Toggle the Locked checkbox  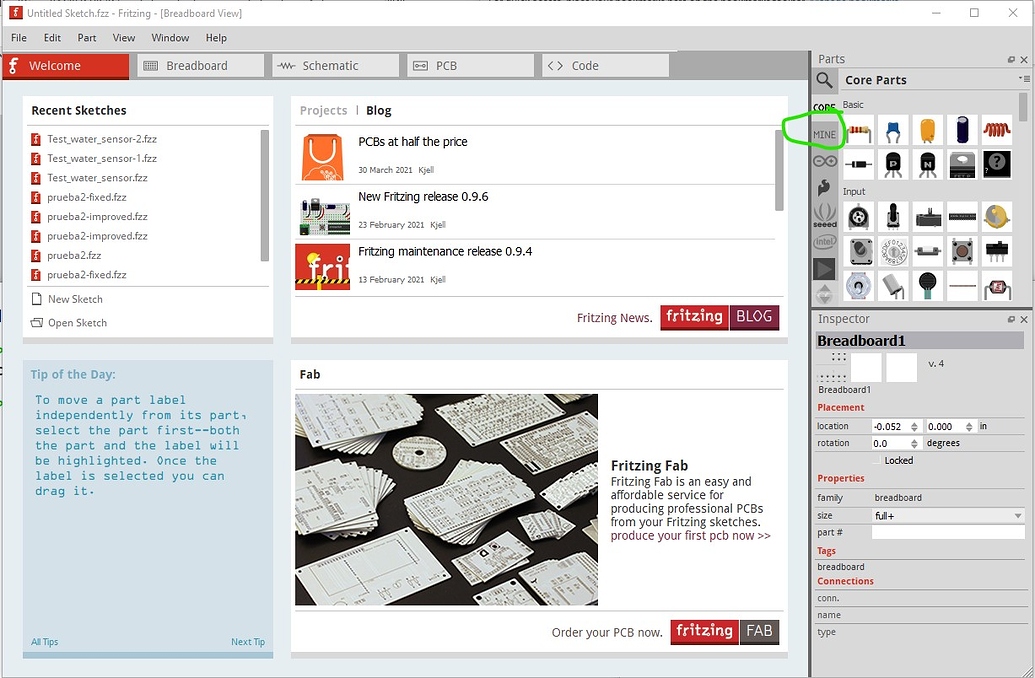point(877,460)
